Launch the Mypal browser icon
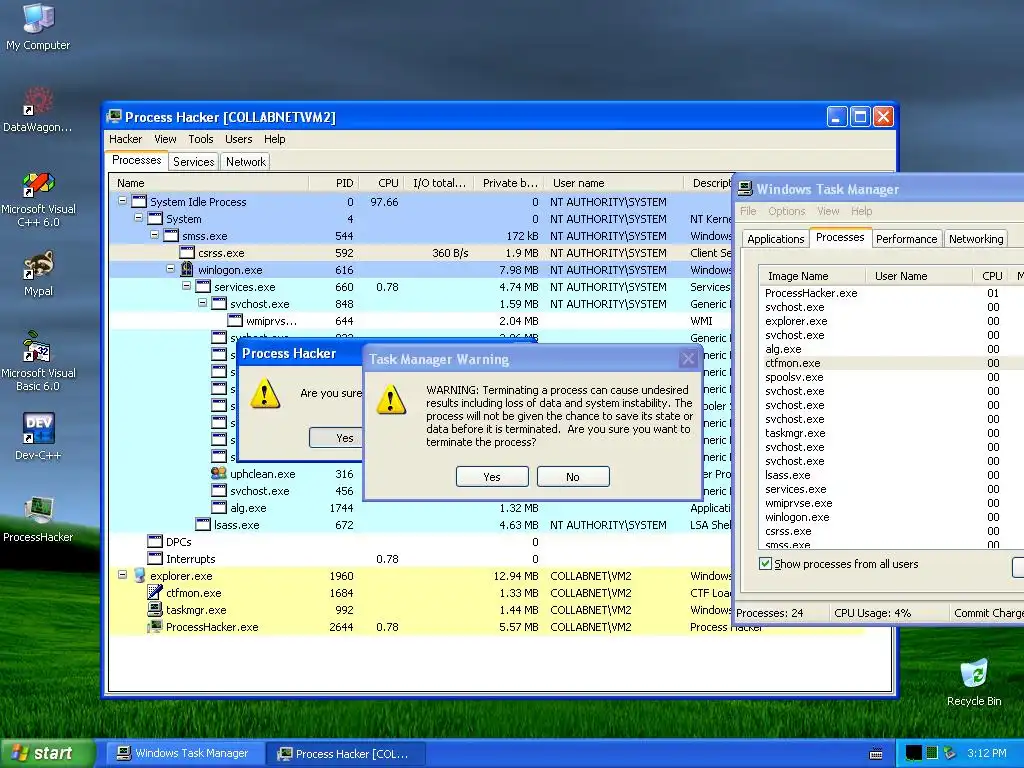This screenshot has height=768, width=1024. [x=38, y=266]
